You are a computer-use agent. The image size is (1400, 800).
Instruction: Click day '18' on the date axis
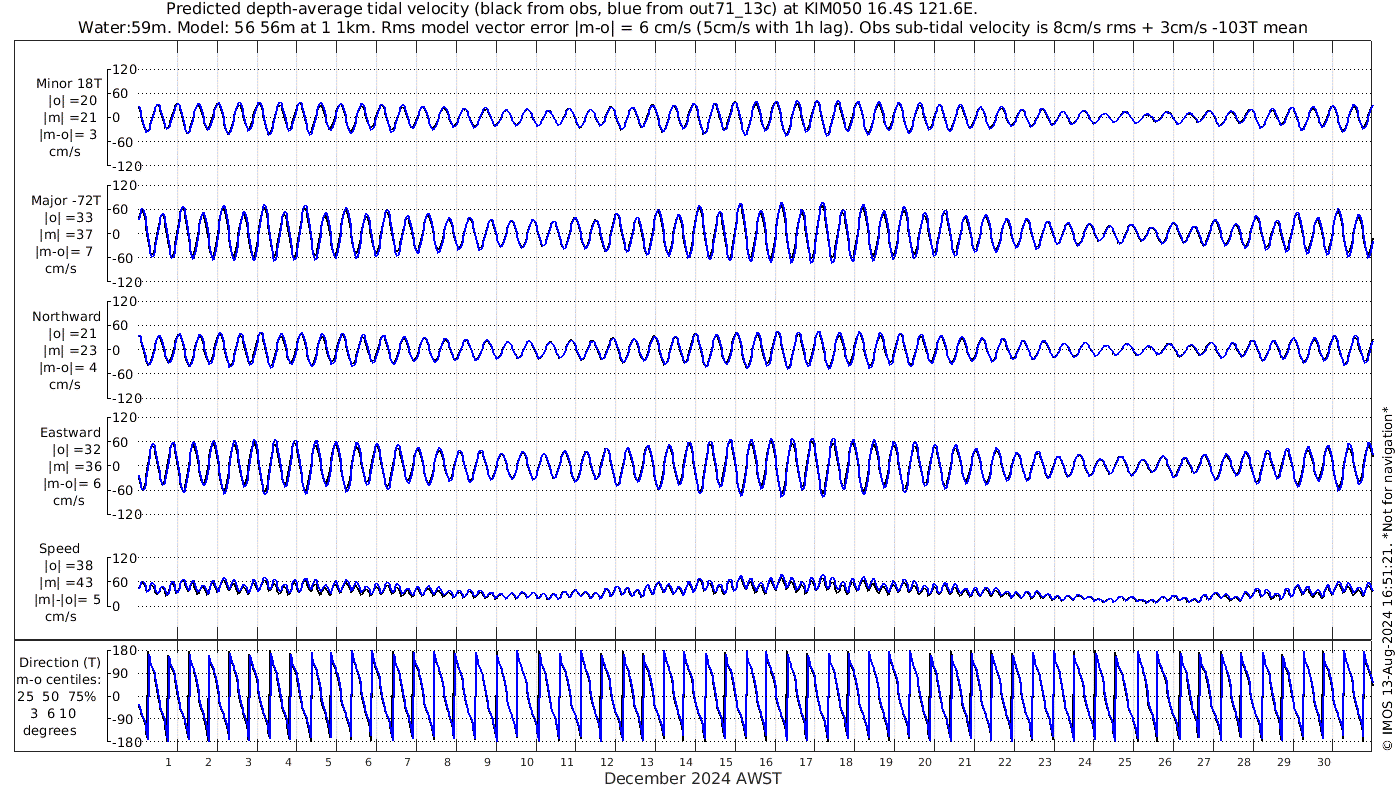(846, 762)
